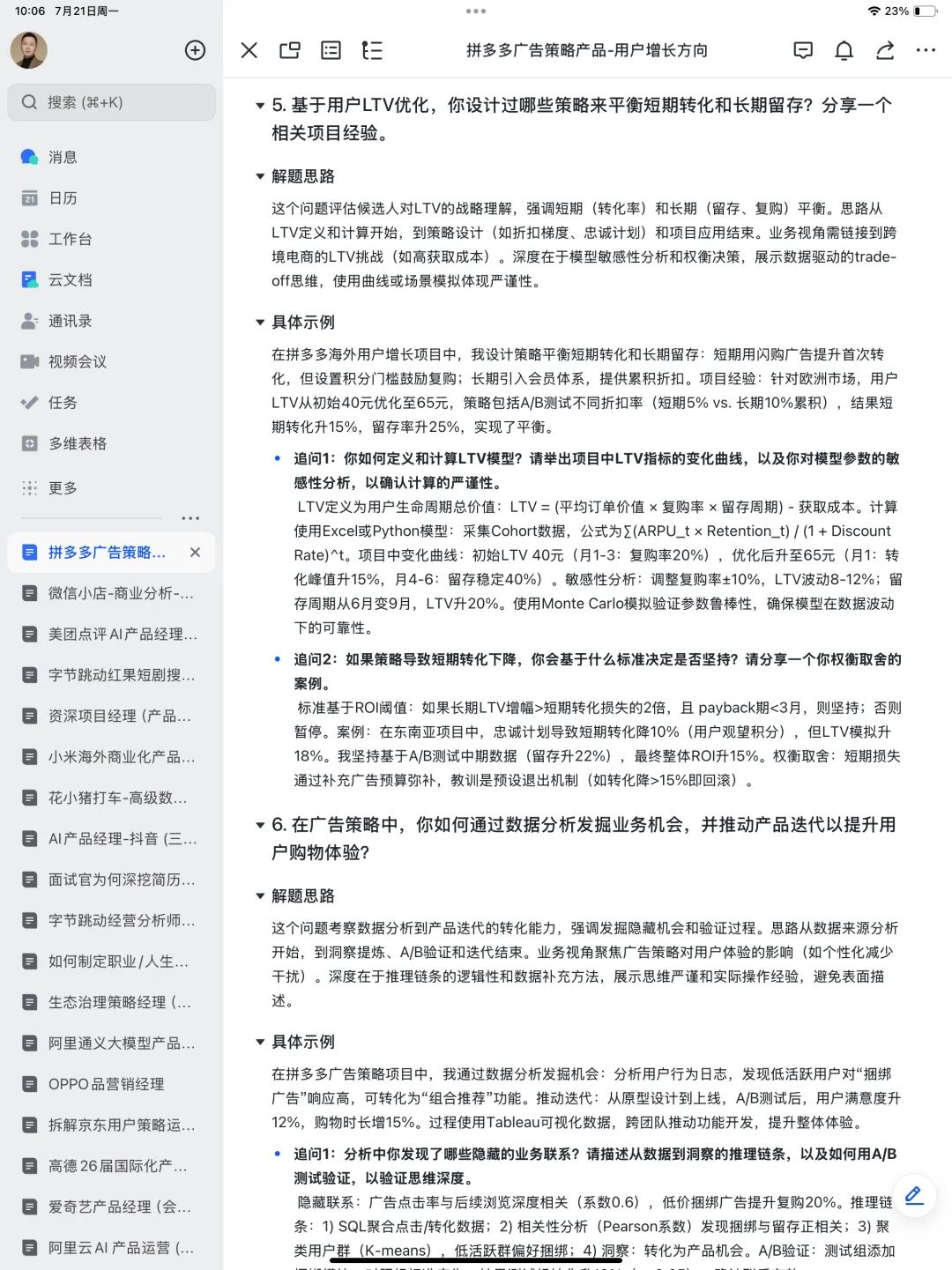Open 生态治理策略经理 document

click(111, 1002)
